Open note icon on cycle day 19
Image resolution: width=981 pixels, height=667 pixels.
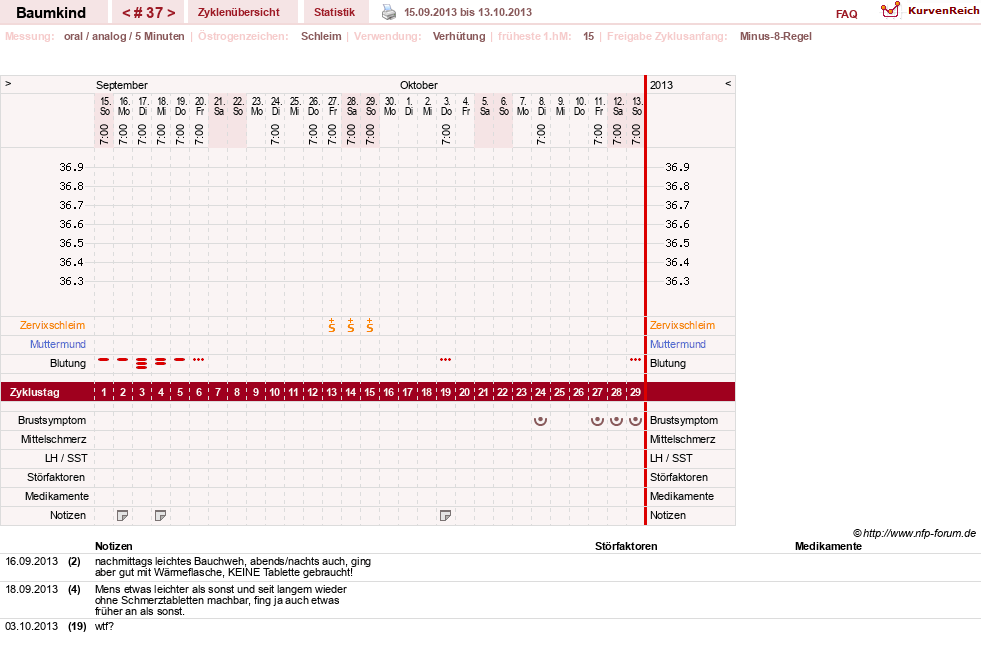pos(445,516)
